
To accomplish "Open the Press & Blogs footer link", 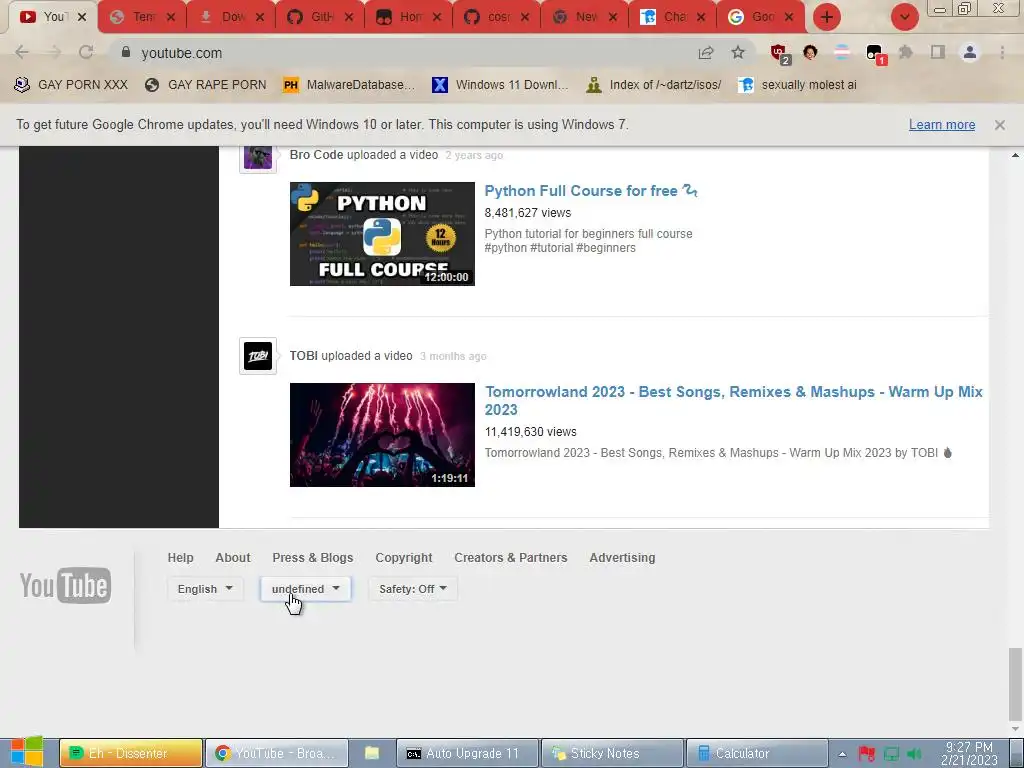I will coord(313,558).
